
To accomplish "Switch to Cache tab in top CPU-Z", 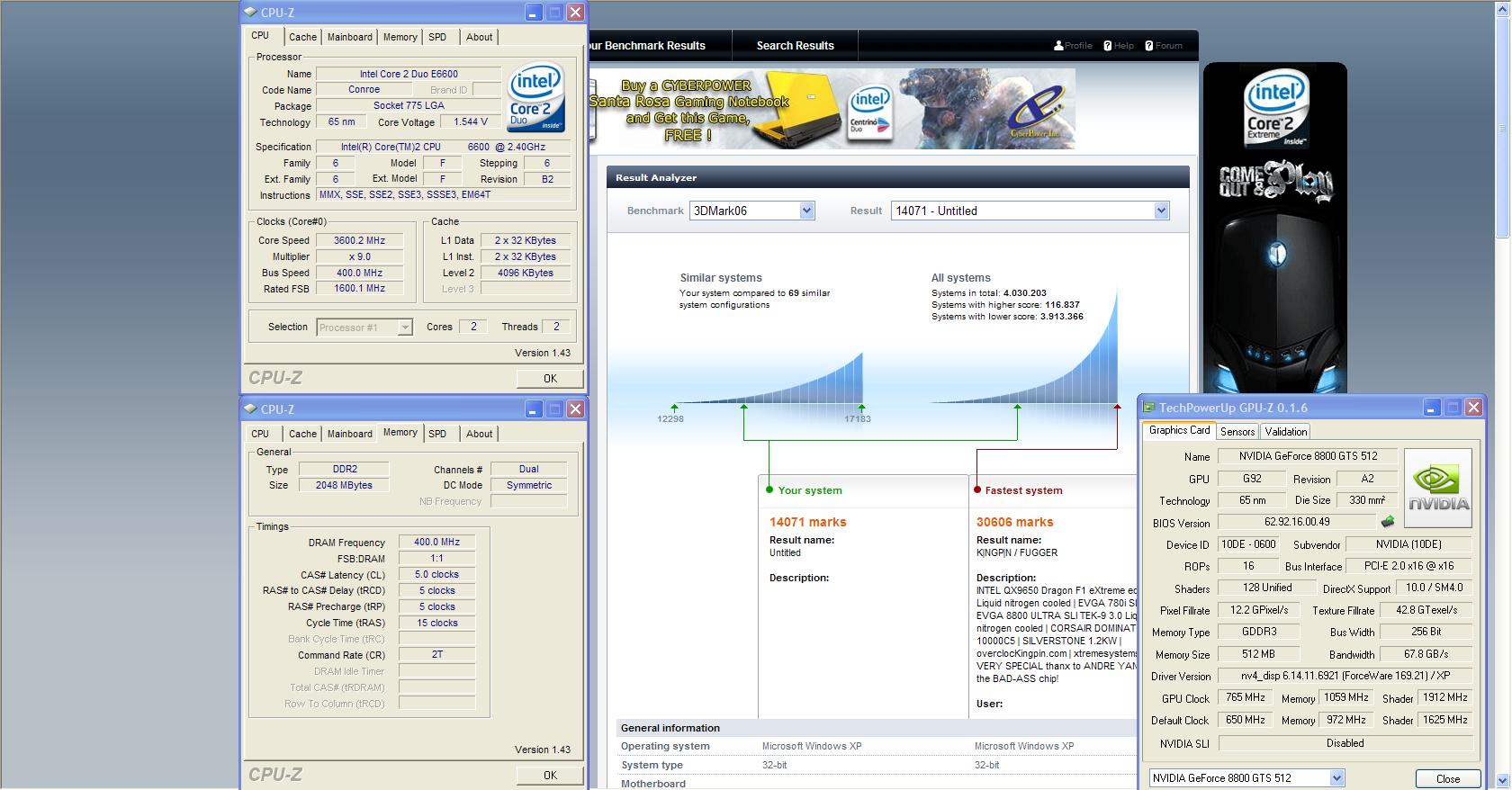I will [302, 37].
